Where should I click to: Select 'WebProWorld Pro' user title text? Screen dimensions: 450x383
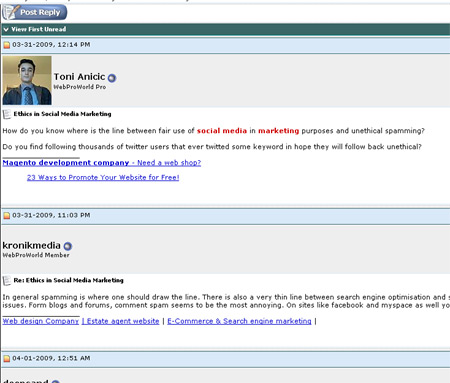click(x=80, y=87)
